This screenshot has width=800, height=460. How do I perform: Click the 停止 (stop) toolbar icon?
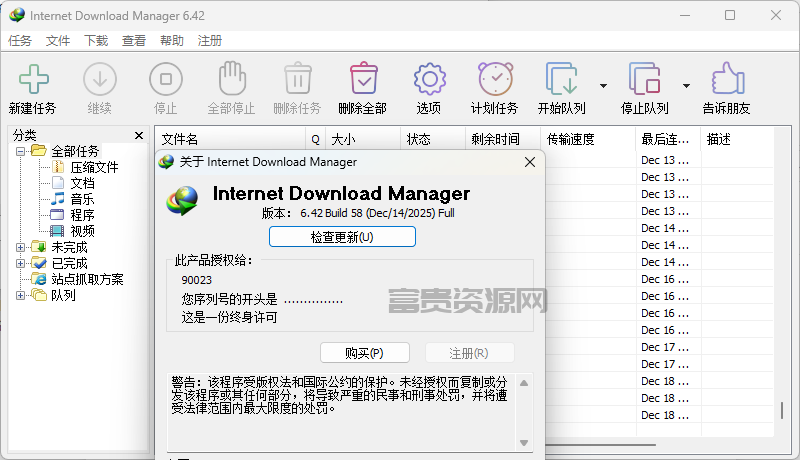click(166, 79)
